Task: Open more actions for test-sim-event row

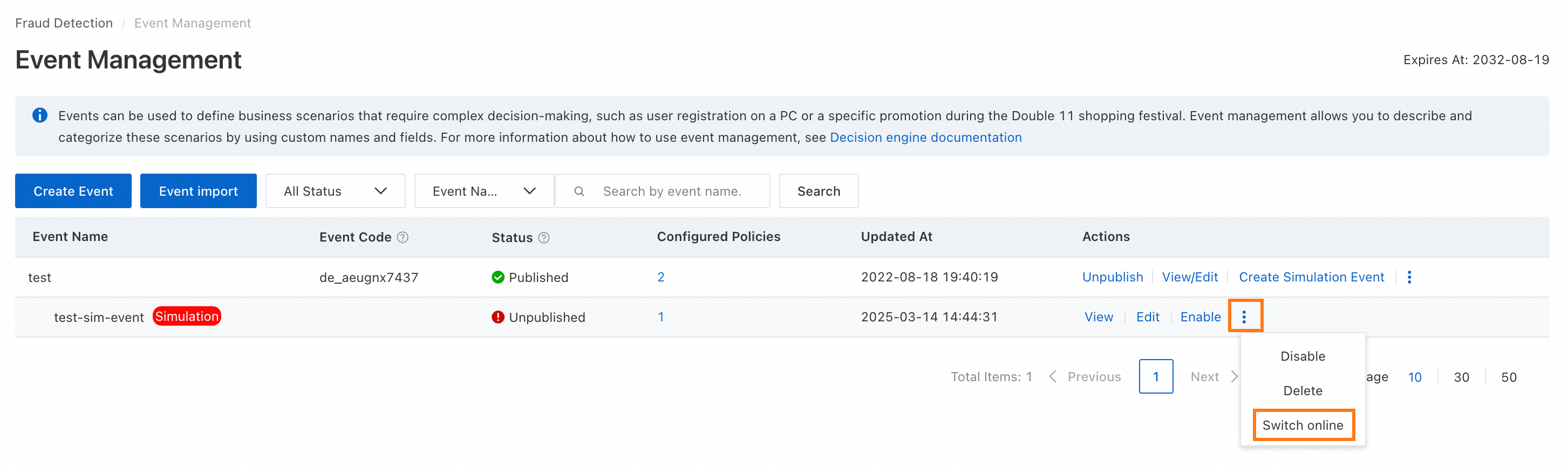Action: 1244,317
